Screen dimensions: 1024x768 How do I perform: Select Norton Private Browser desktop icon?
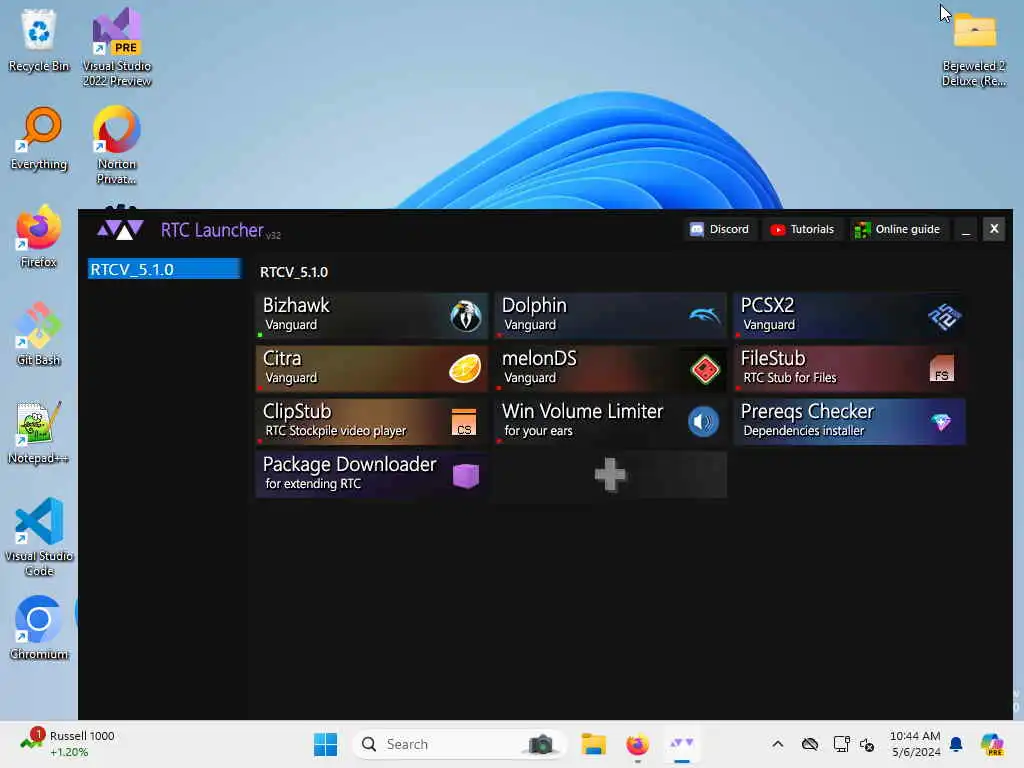click(117, 145)
